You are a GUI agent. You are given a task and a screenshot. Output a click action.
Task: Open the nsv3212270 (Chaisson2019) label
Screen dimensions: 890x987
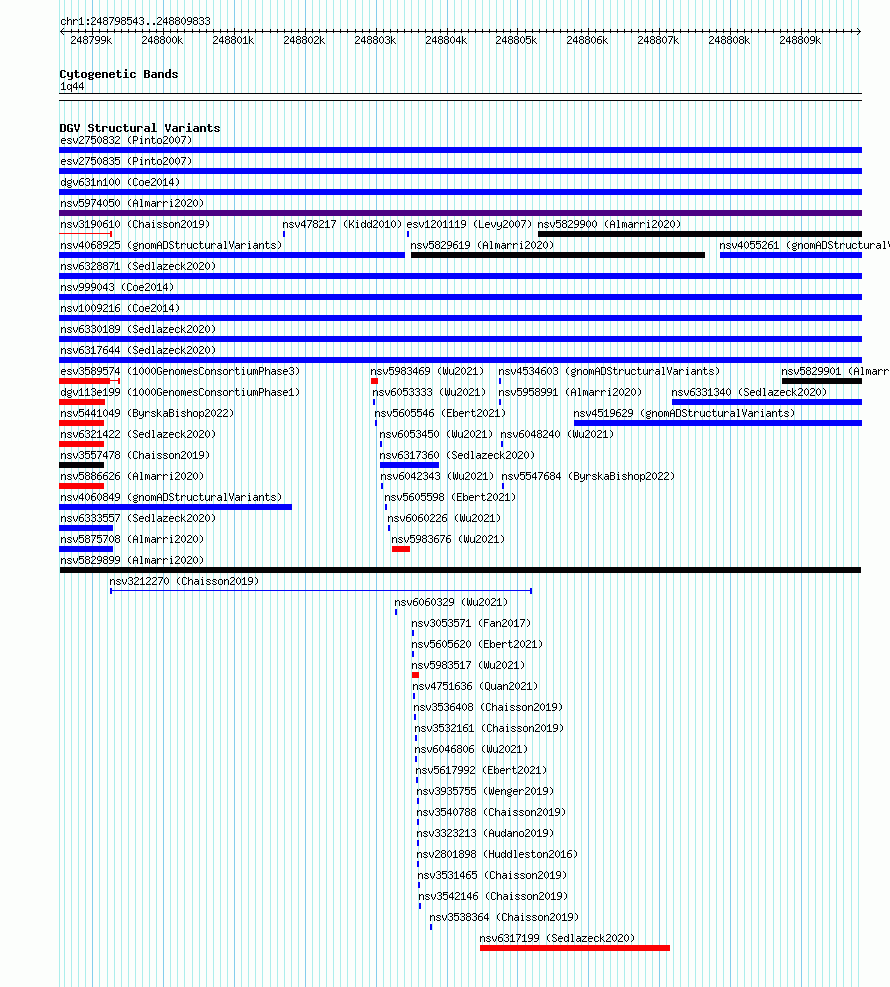(x=184, y=581)
